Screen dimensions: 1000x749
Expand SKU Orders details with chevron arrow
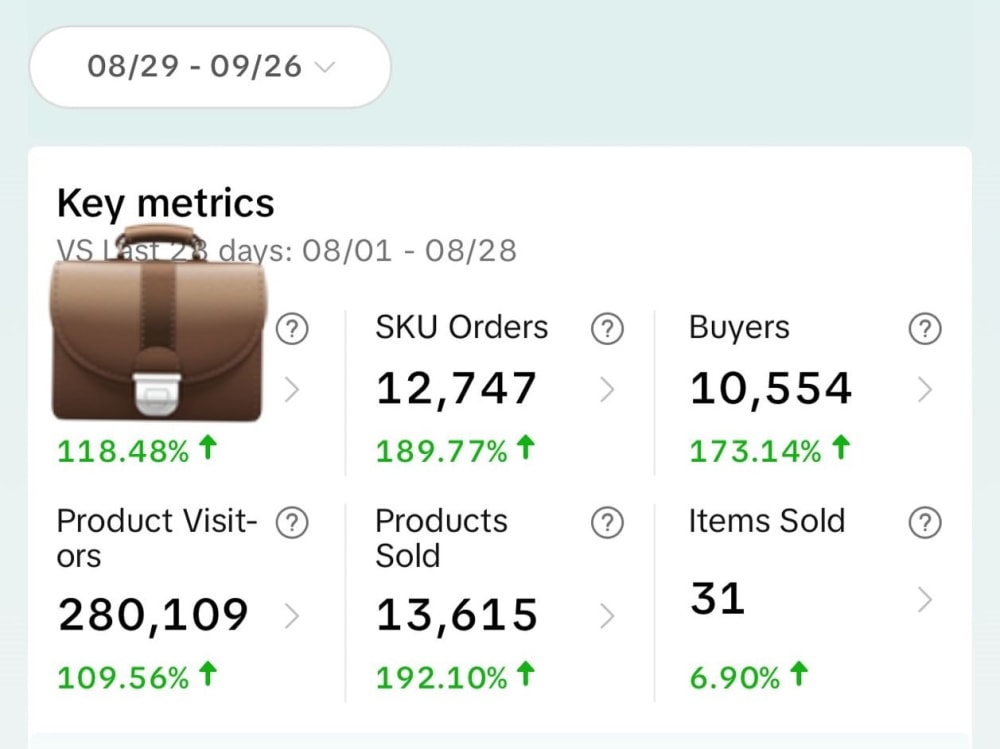tap(607, 390)
